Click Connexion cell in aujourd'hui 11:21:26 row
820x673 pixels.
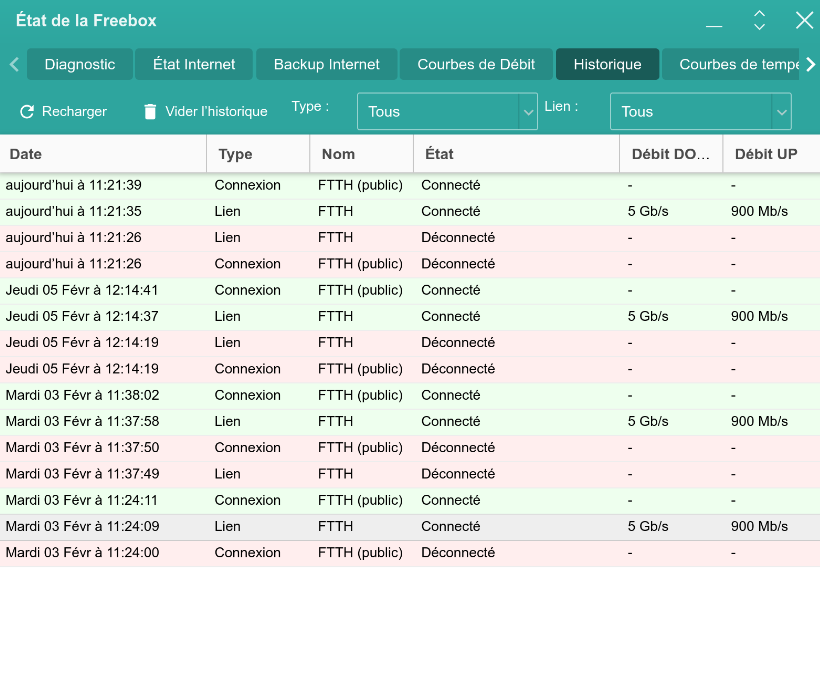click(x=247, y=264)
